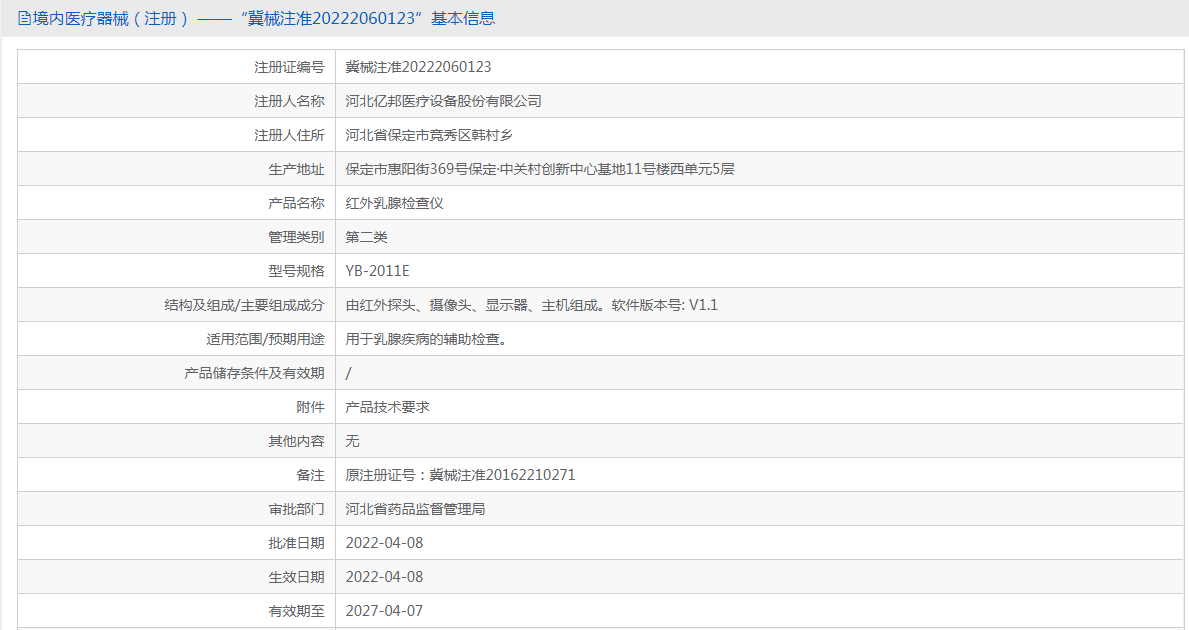Open the "产品技术要求" attachment entry

click(387, 407)
